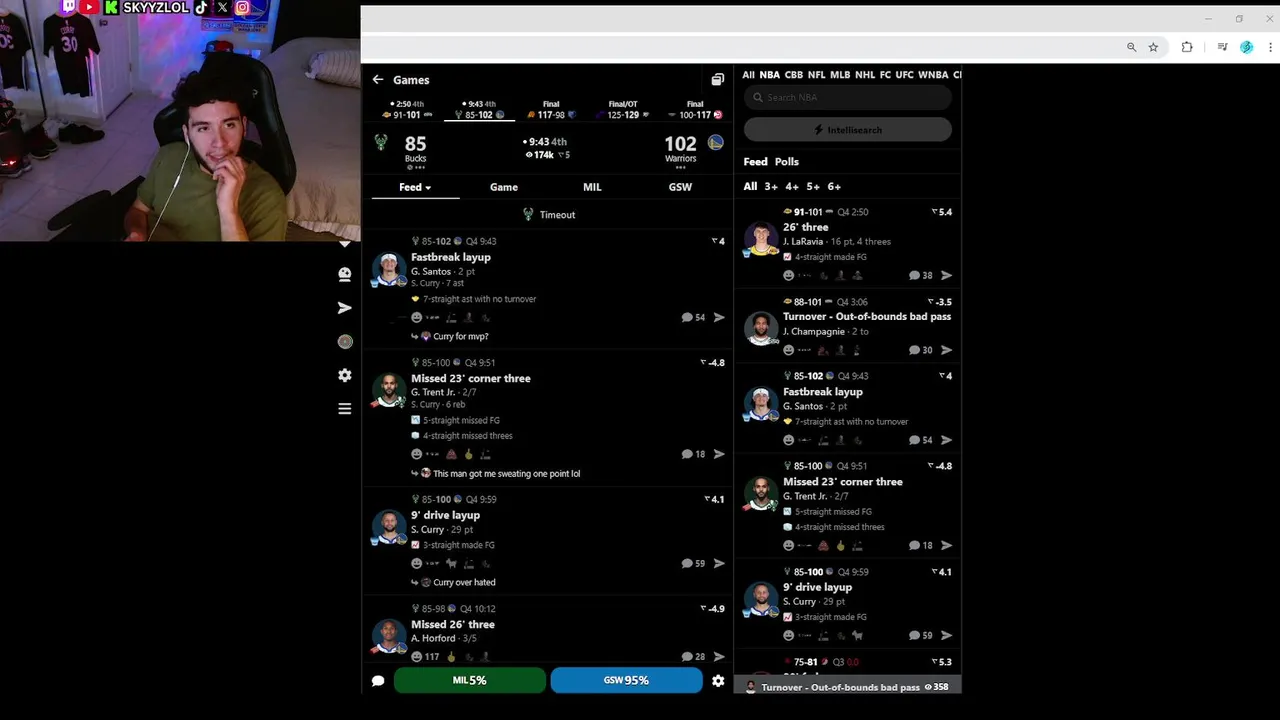The height and width of the screenshot is (720, 1280).
Task: Click bottom Turnover ticker with 358
Action: coord(848,688)
